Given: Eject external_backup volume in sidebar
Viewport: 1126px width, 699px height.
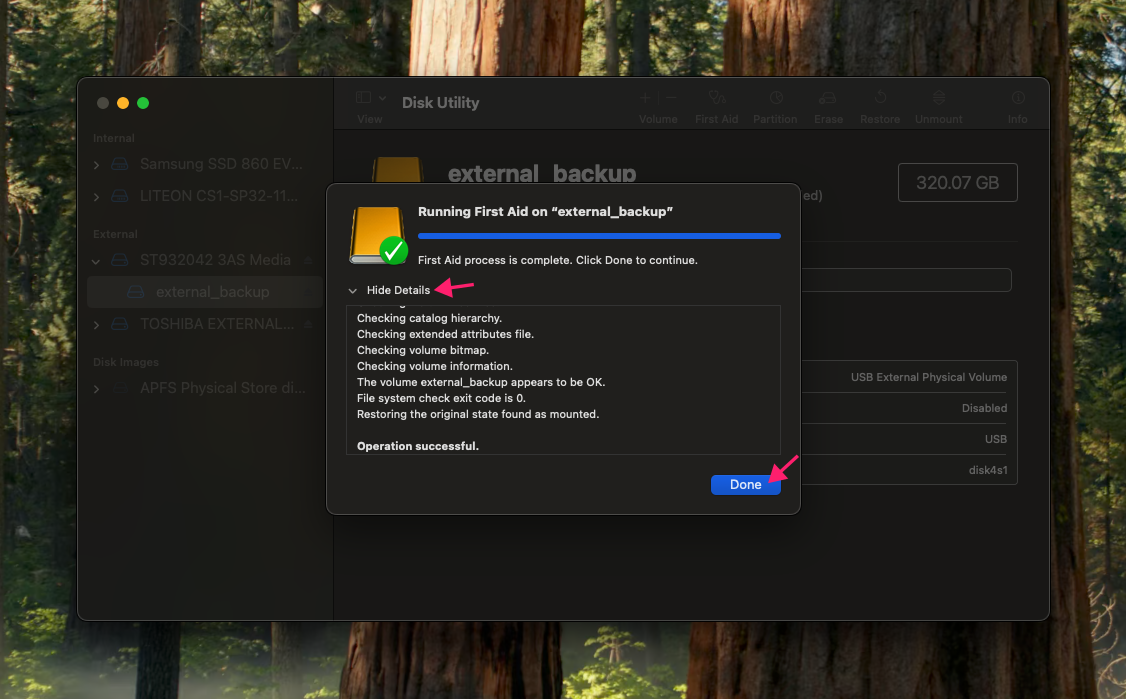Looking at the screenshot, I should [308, 292].
